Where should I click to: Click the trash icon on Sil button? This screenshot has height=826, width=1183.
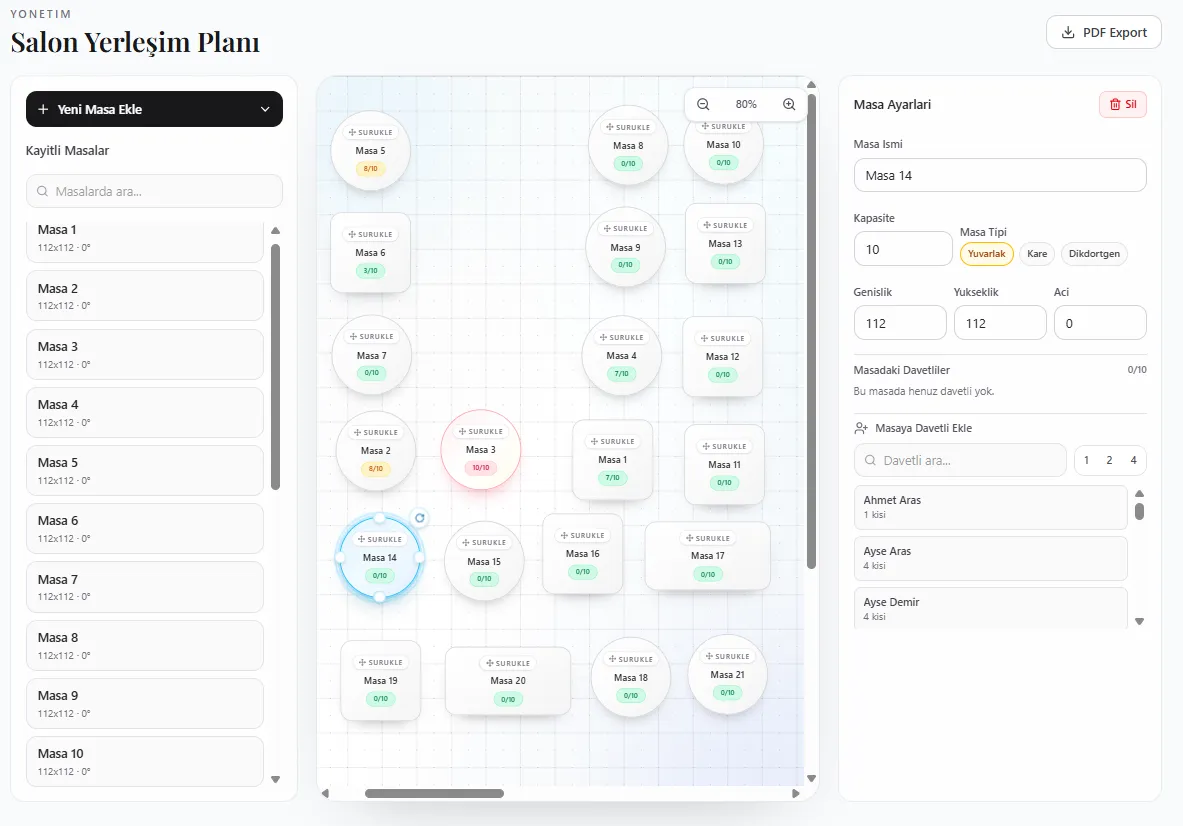tap(1114, 105)
